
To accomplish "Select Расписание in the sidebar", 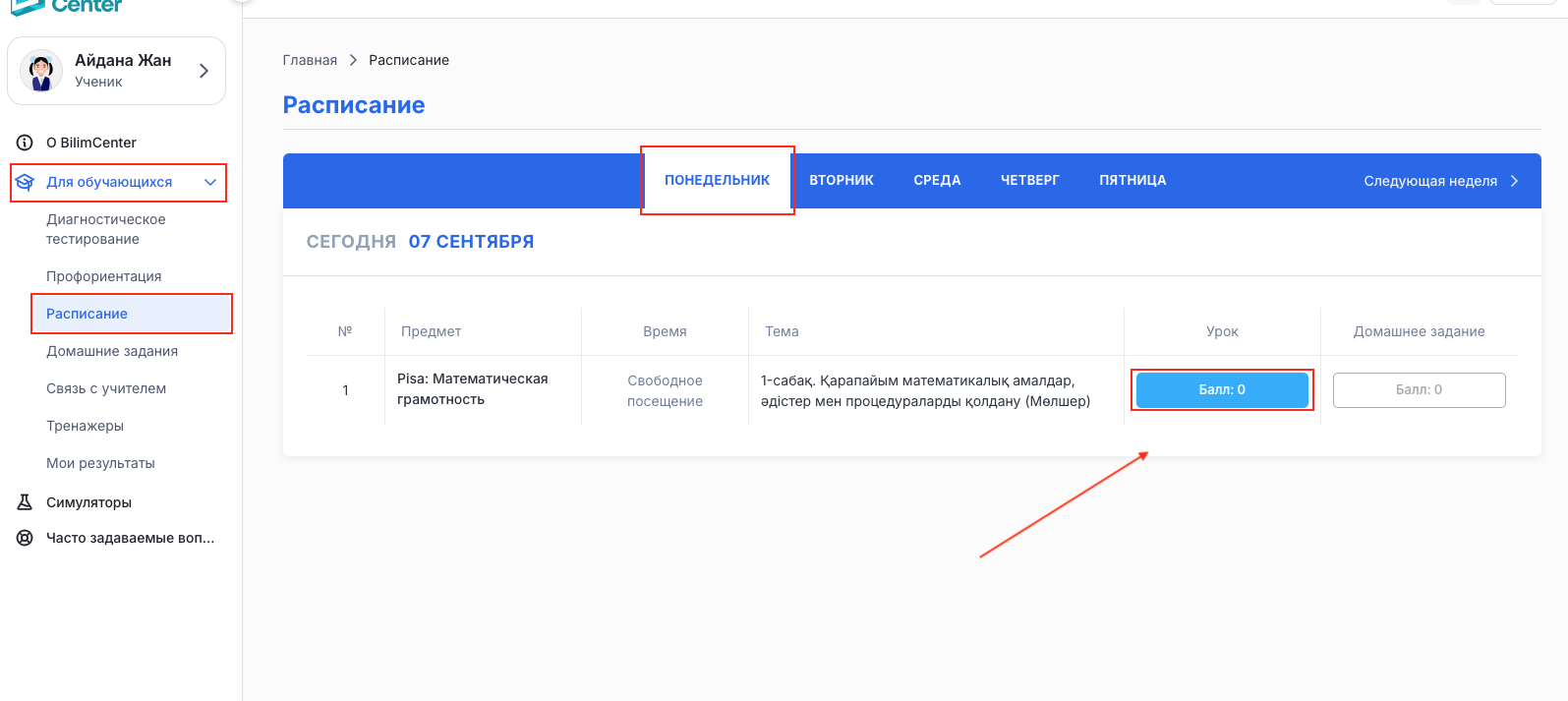I will pos(132,314).
